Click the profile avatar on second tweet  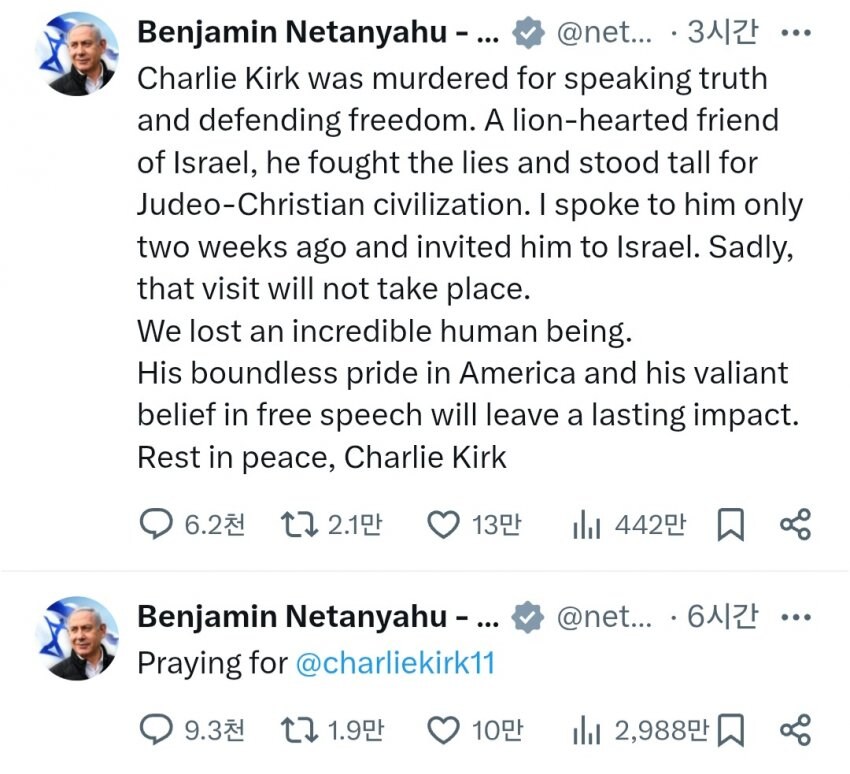tap(77, 638)
